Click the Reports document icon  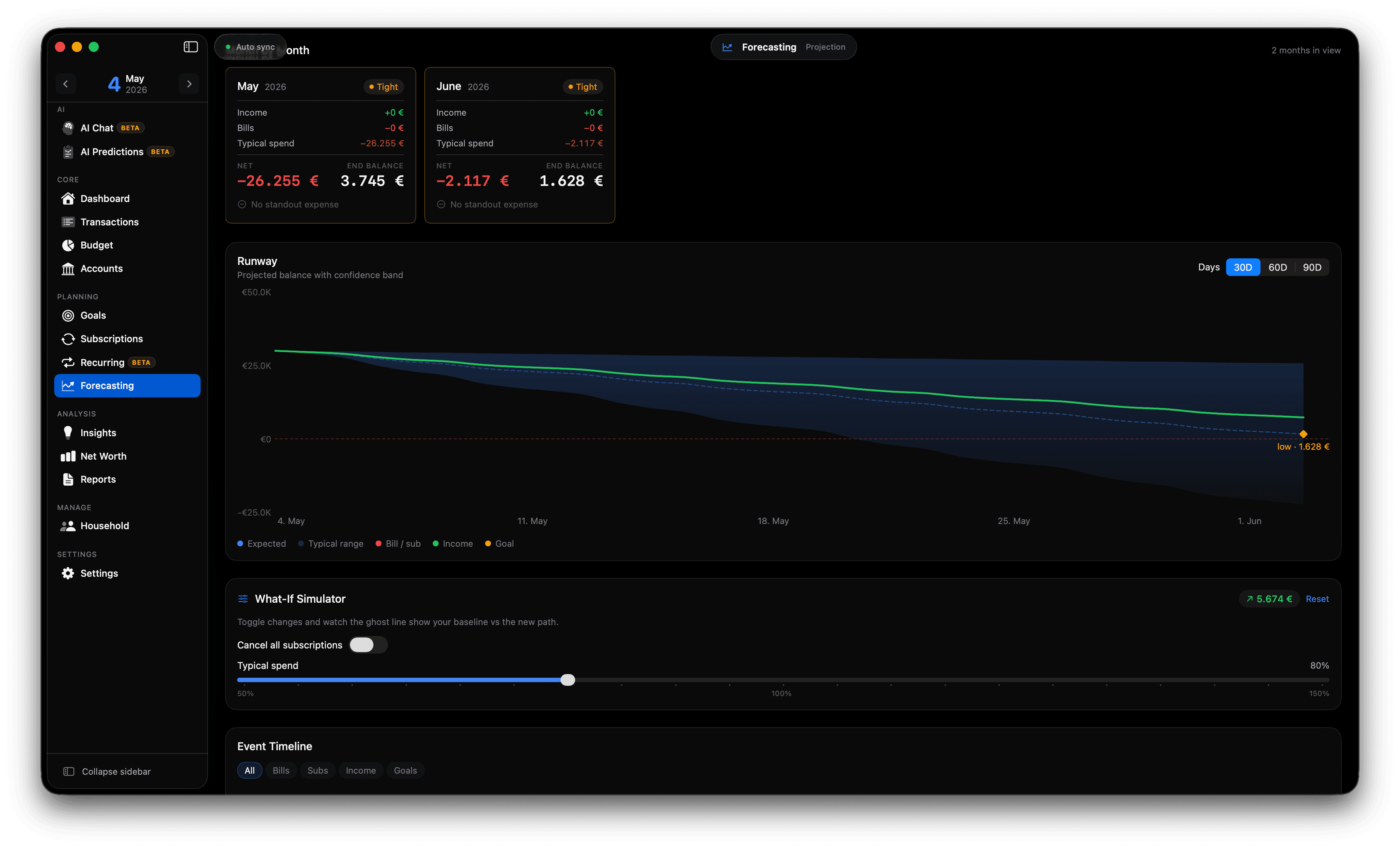coord(68,479)
